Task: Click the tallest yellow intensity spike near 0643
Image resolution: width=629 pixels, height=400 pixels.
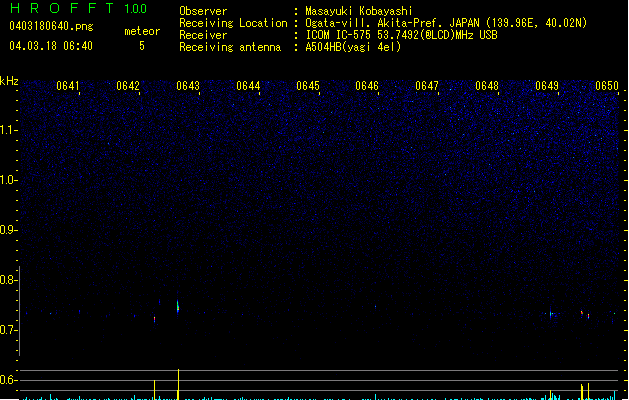Action: pyautogui.click(x=178, y=384)
